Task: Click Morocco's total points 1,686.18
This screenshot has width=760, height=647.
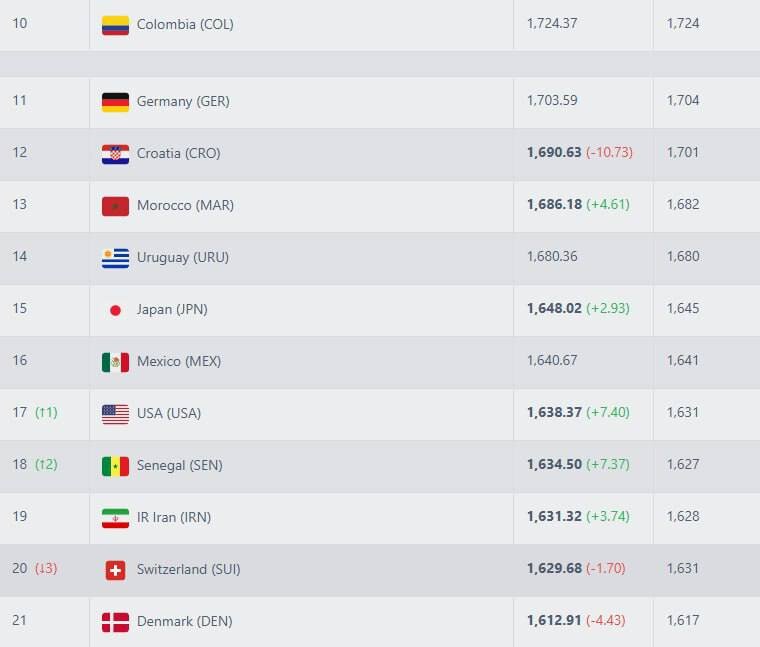Action: [553, 205]
